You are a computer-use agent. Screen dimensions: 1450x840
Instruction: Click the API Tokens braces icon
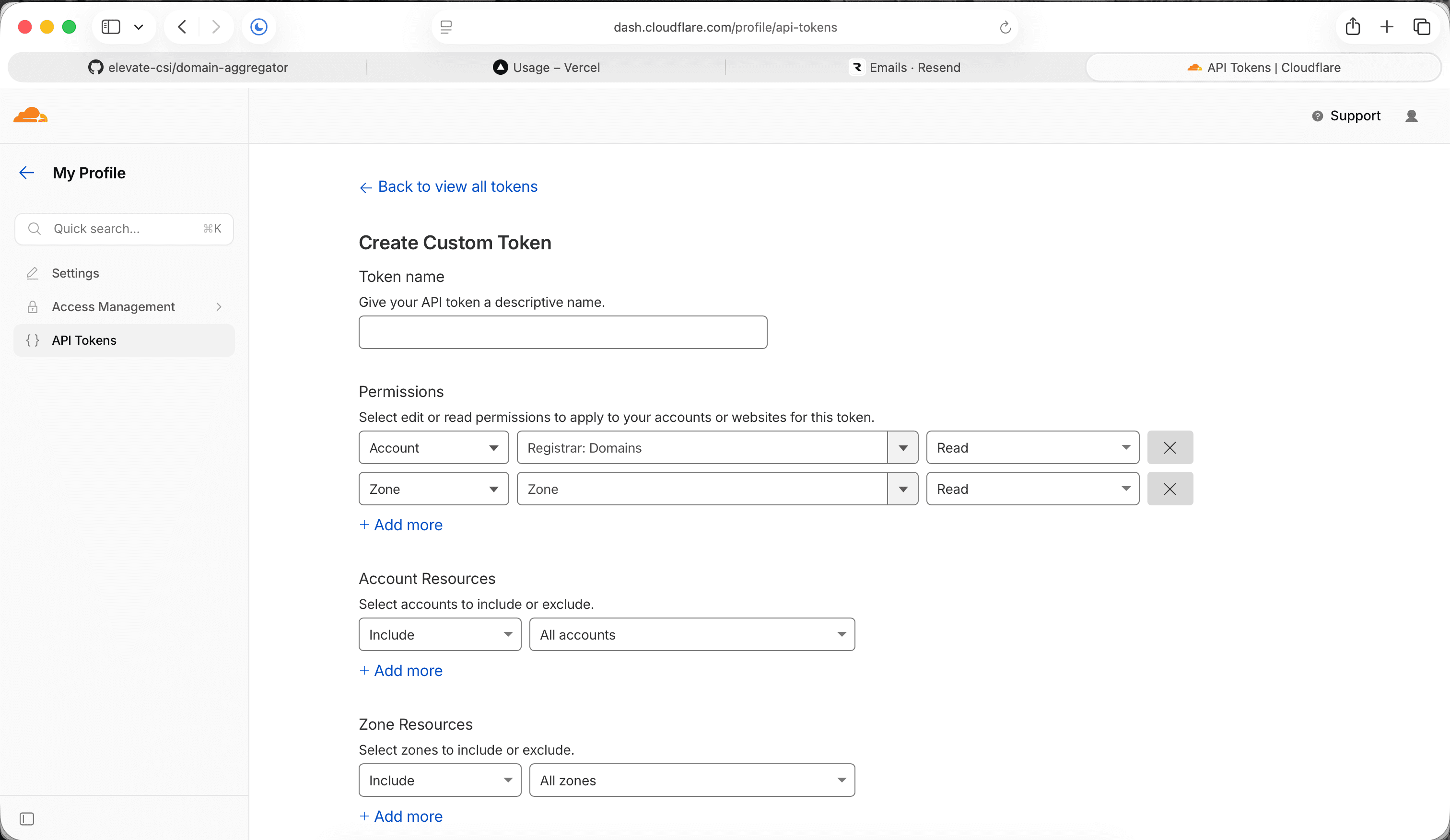point(33,340)
